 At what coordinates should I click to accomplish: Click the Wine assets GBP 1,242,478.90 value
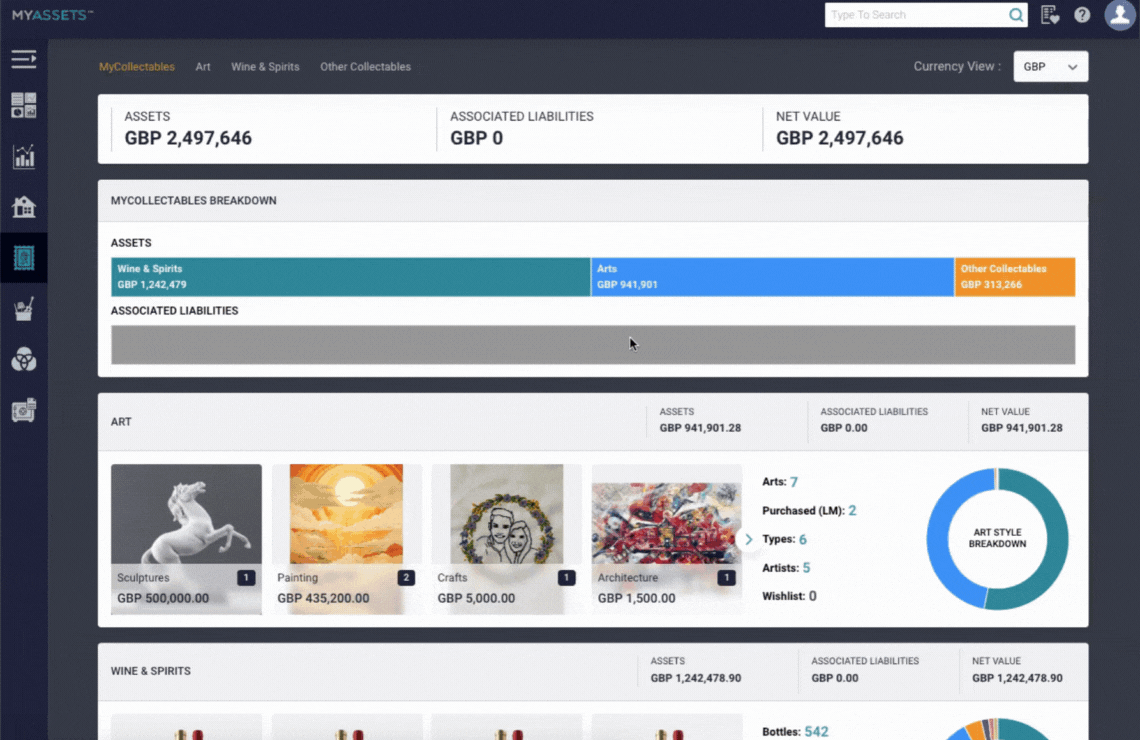tap(696, 678)
